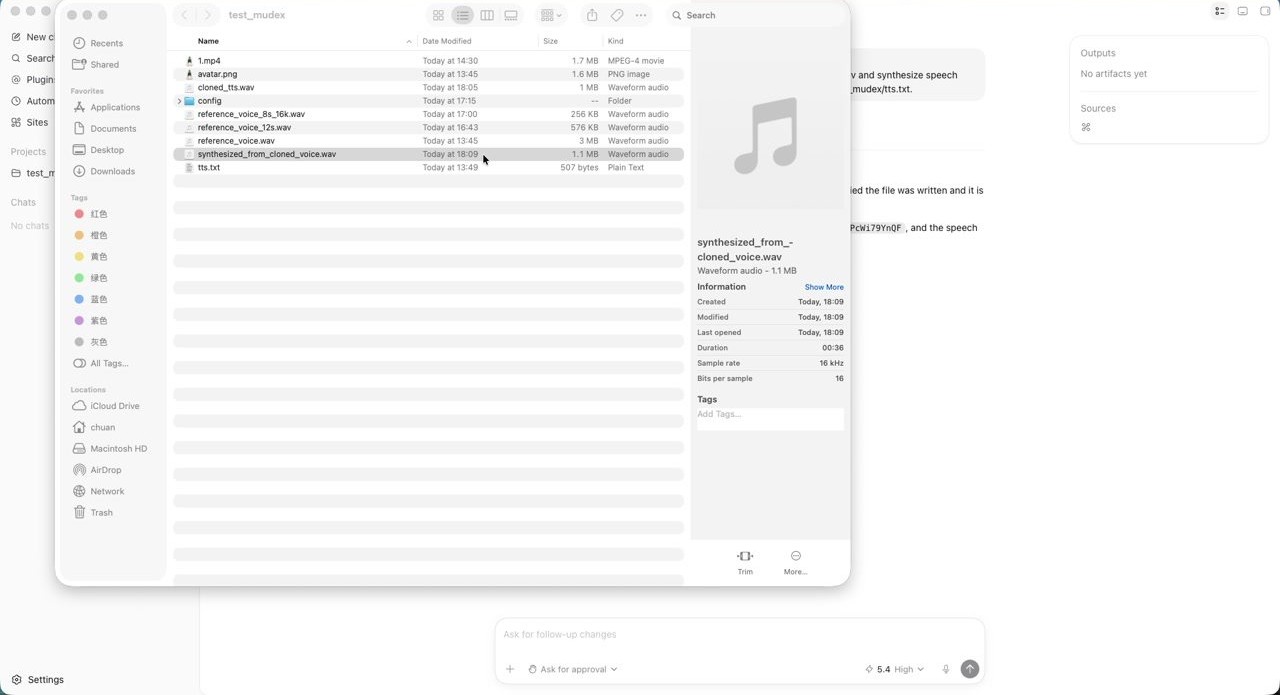Click the Share toolbar icon

click(x=592, y=15)
